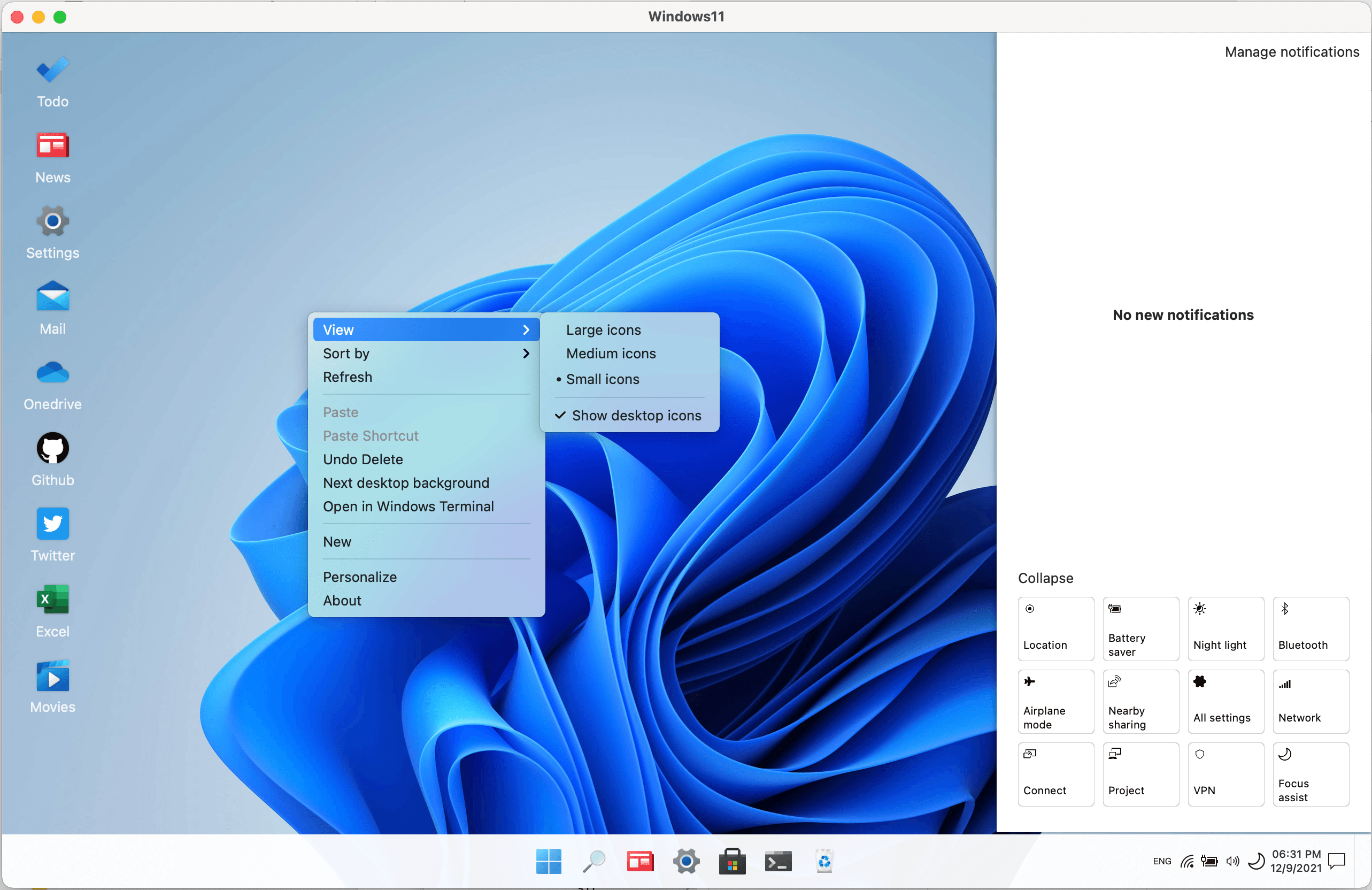Screen dimensions: 1372x890
Task: Click the clock and date in taskbar
Action: [x=1296, y=861]
